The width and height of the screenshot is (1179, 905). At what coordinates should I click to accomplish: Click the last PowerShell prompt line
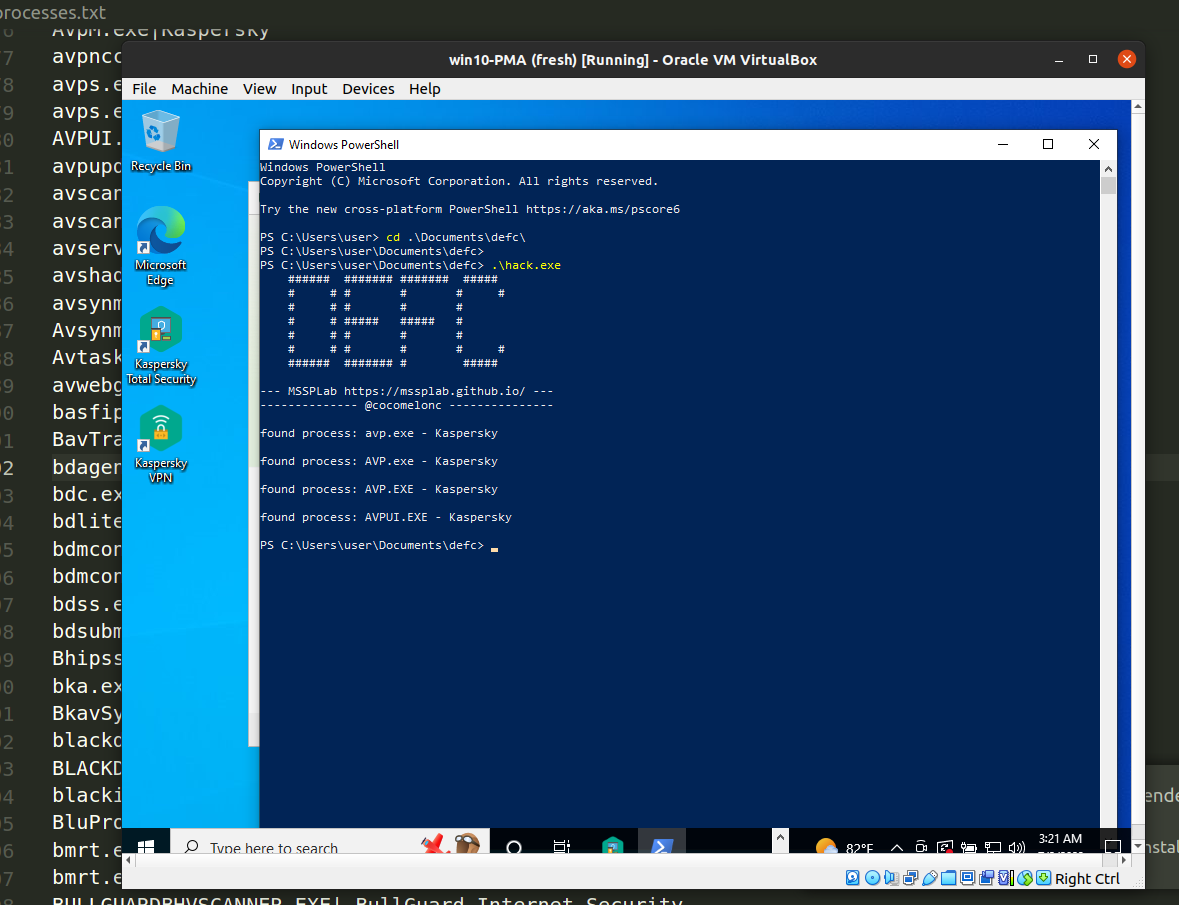coord(379,545)
